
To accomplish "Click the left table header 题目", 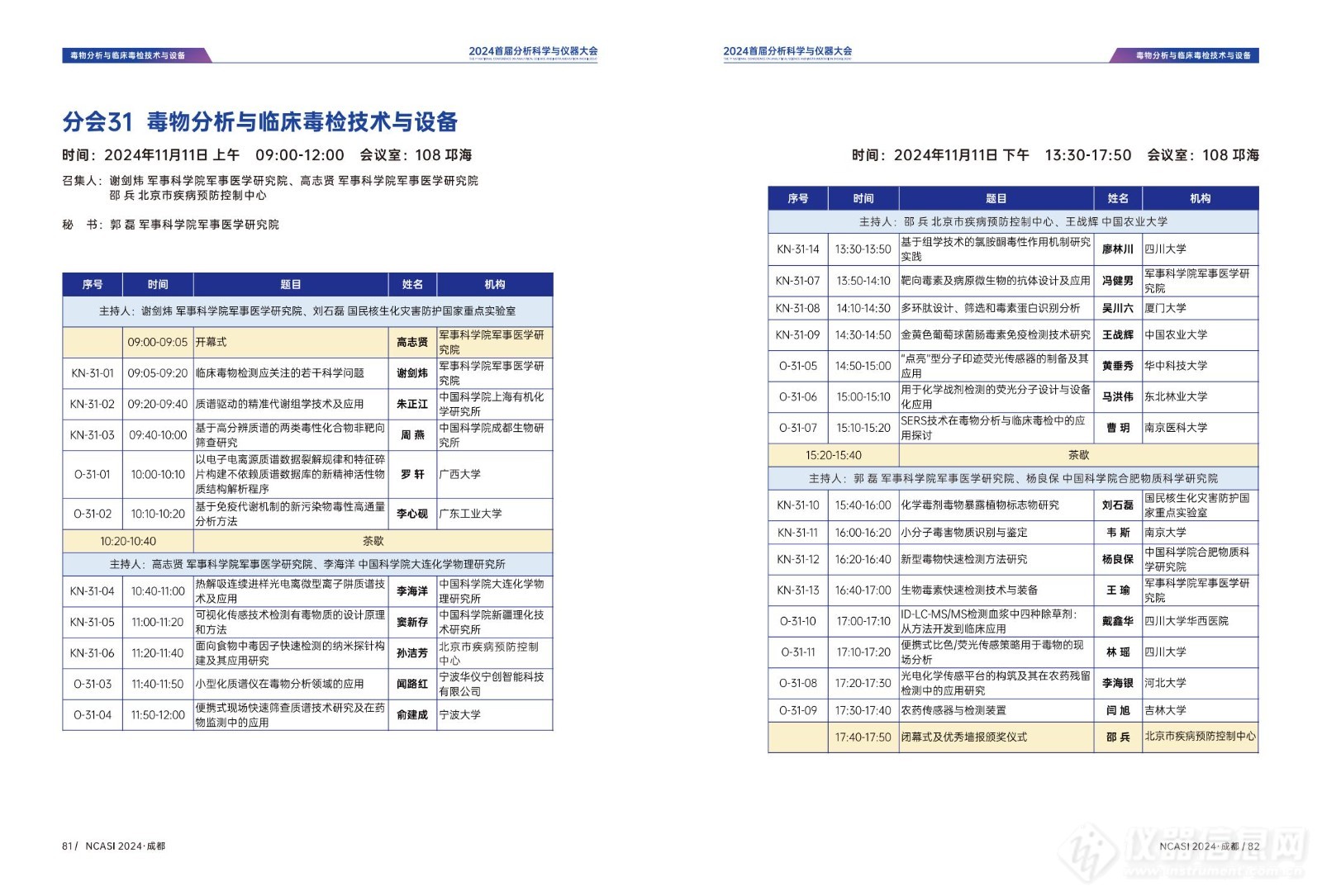I will coord(291,285).
